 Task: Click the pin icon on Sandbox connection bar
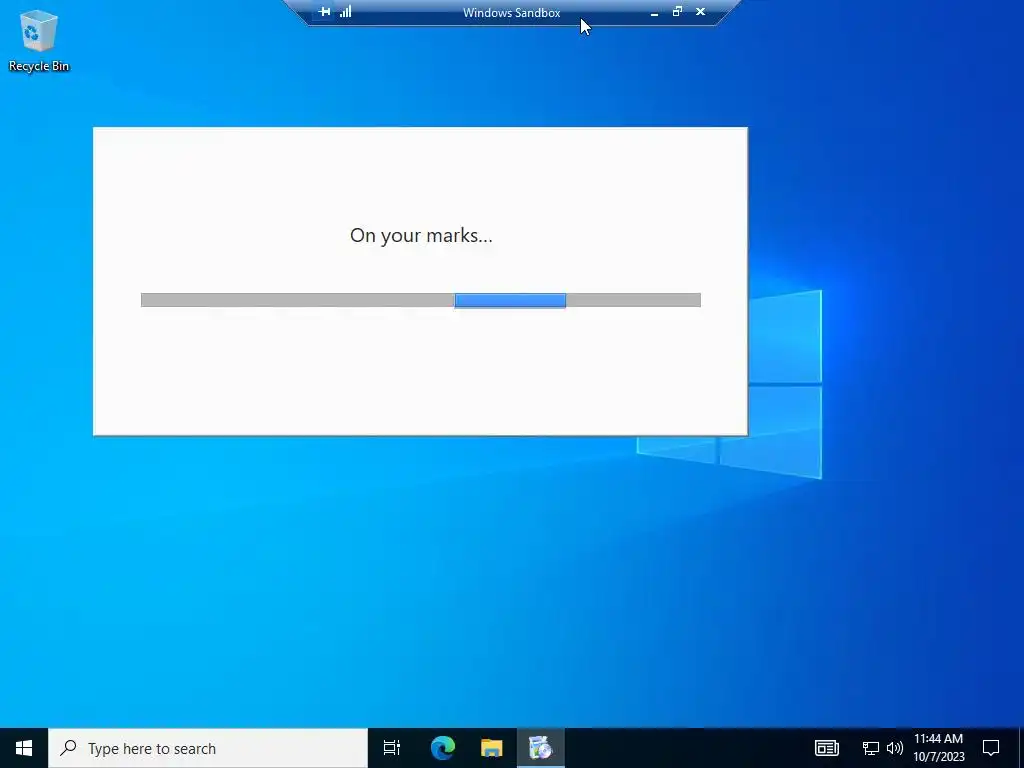coord(324,12)
